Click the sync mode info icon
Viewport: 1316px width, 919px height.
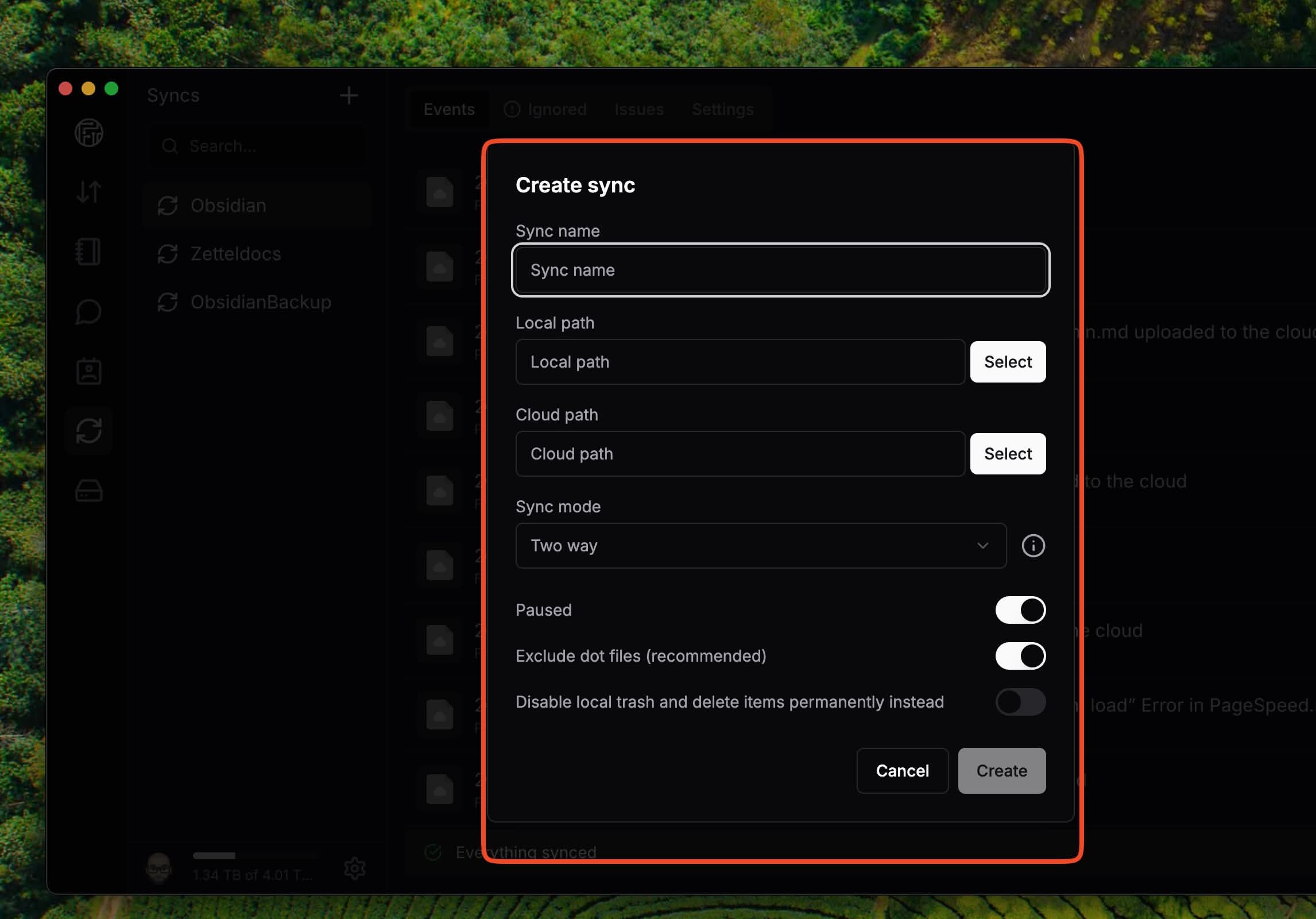1033,546
